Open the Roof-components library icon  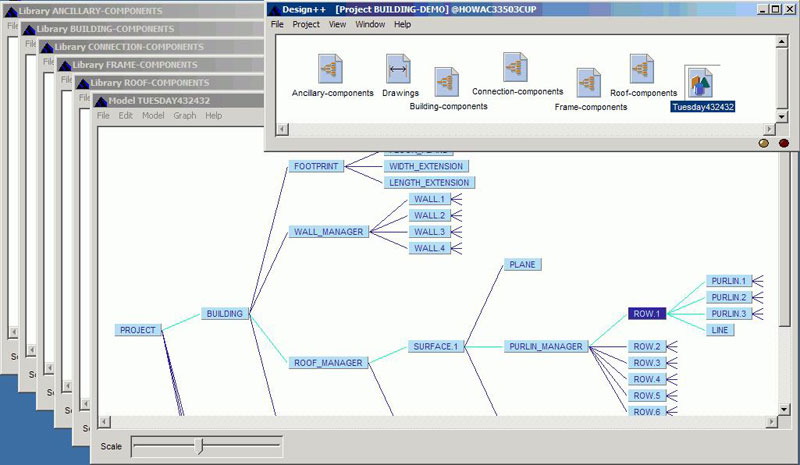(x=642, y=69)
